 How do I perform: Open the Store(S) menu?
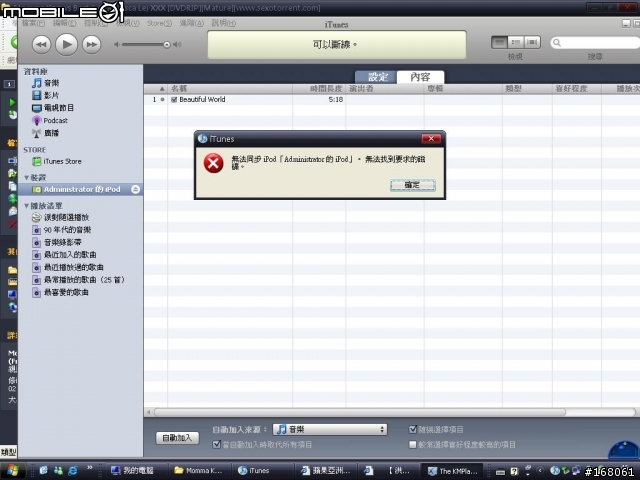159,23
